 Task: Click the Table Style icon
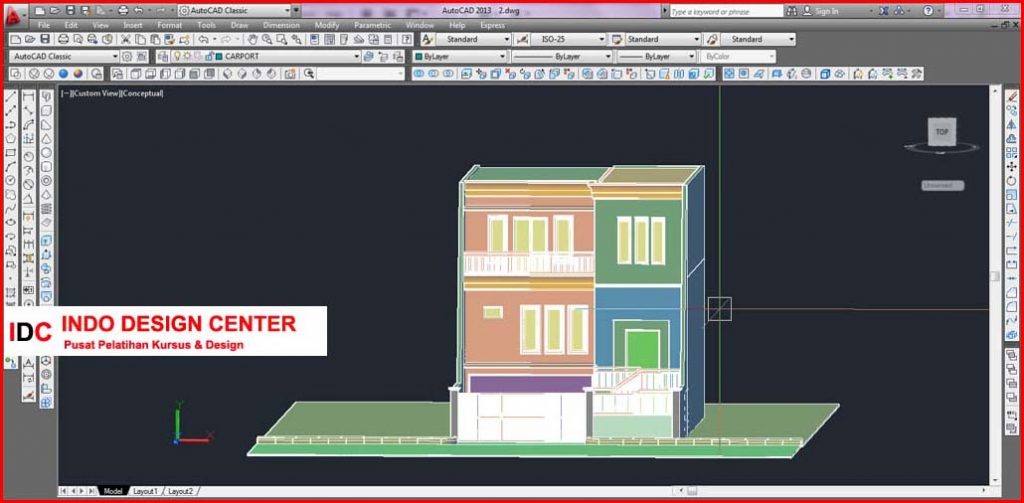616,39
